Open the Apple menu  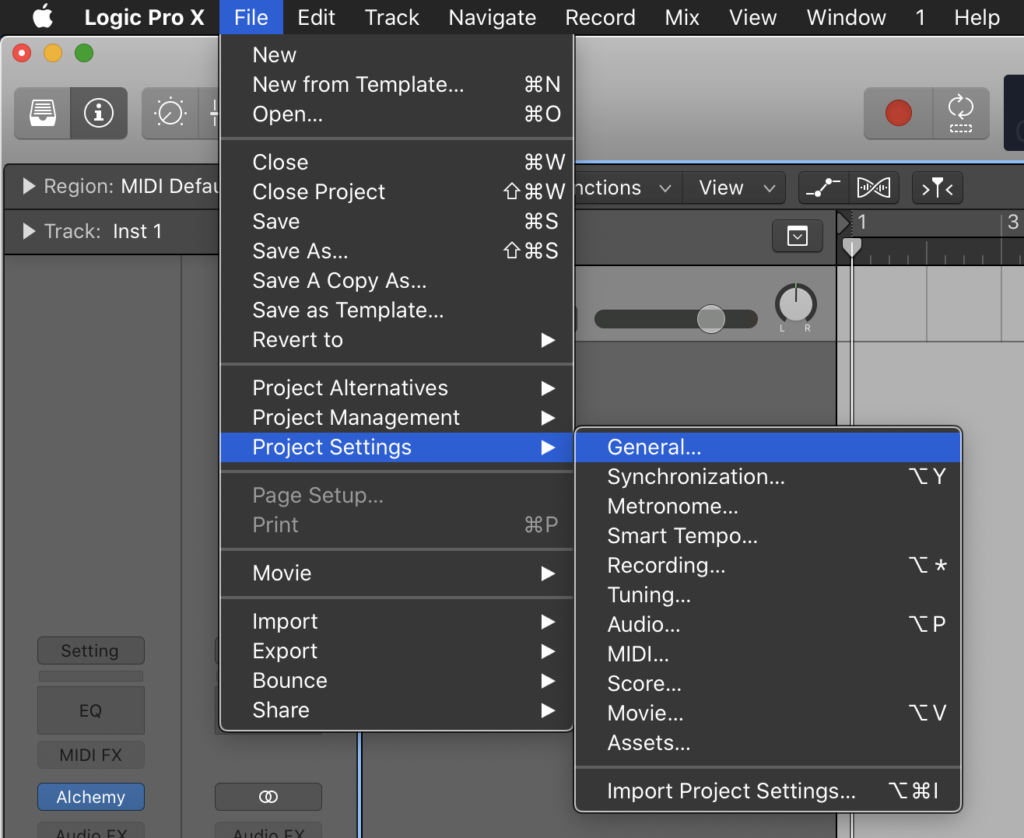42,16
